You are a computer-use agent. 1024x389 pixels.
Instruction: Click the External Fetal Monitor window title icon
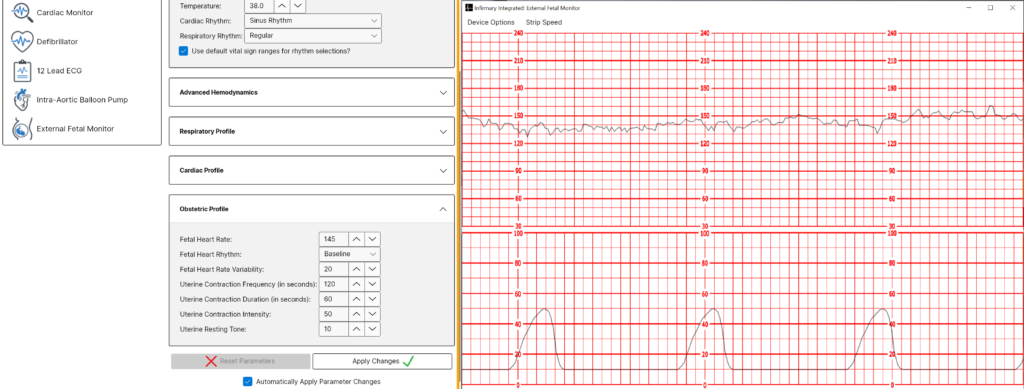pyautogui.click(x=468, y=8)
